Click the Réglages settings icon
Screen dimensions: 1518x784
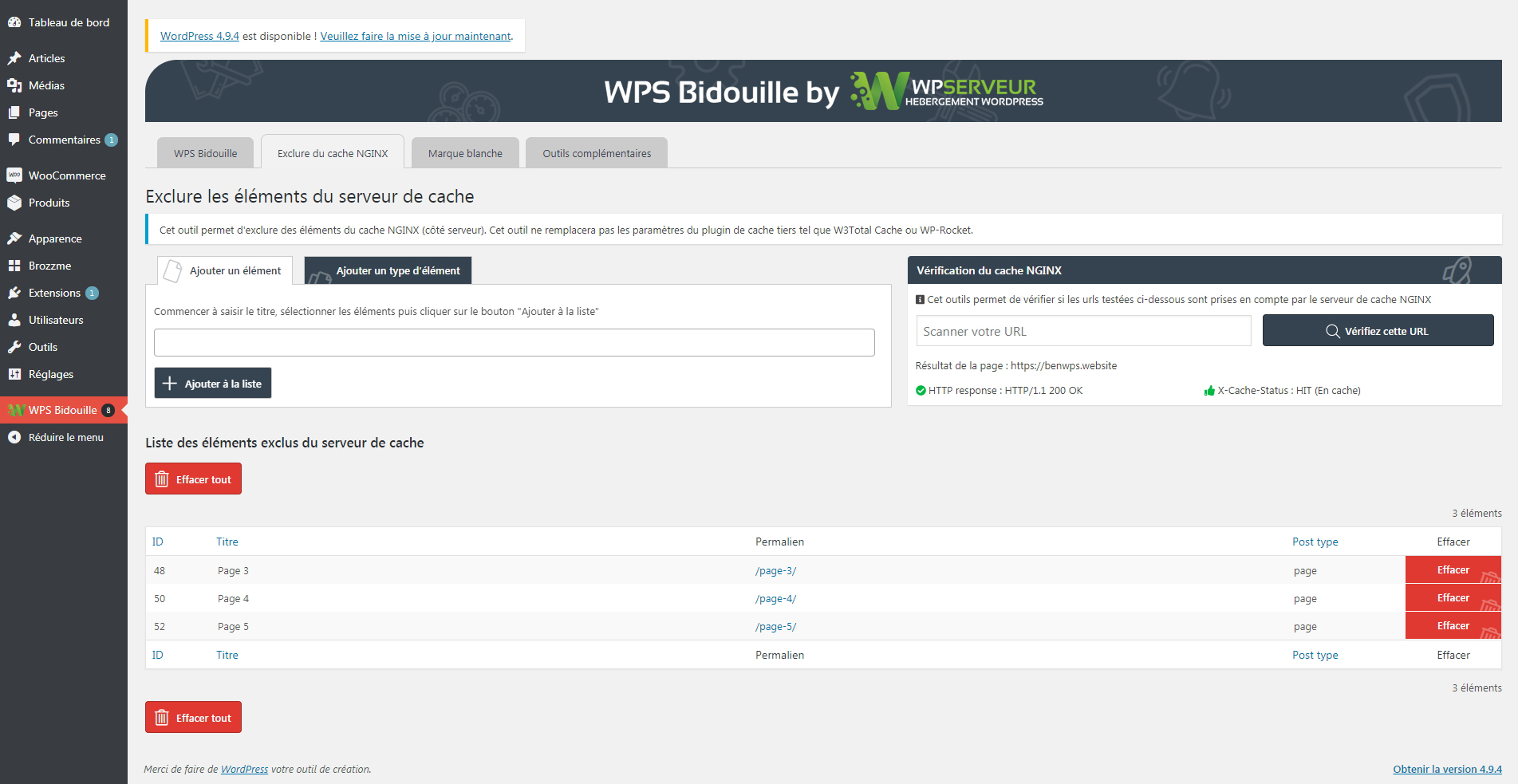(x=14, y=374)
